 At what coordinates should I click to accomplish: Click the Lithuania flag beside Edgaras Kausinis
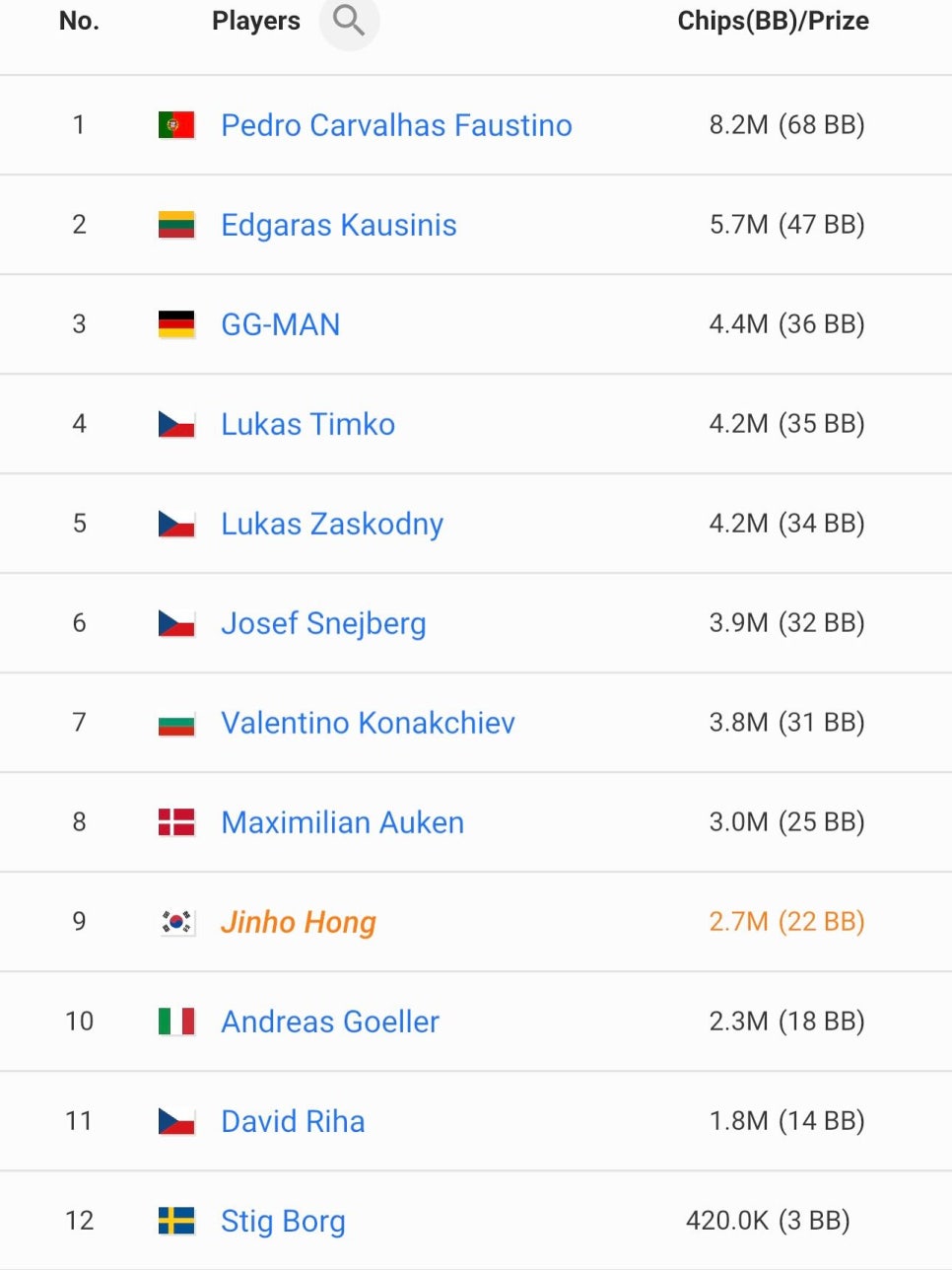coord(176,224)
